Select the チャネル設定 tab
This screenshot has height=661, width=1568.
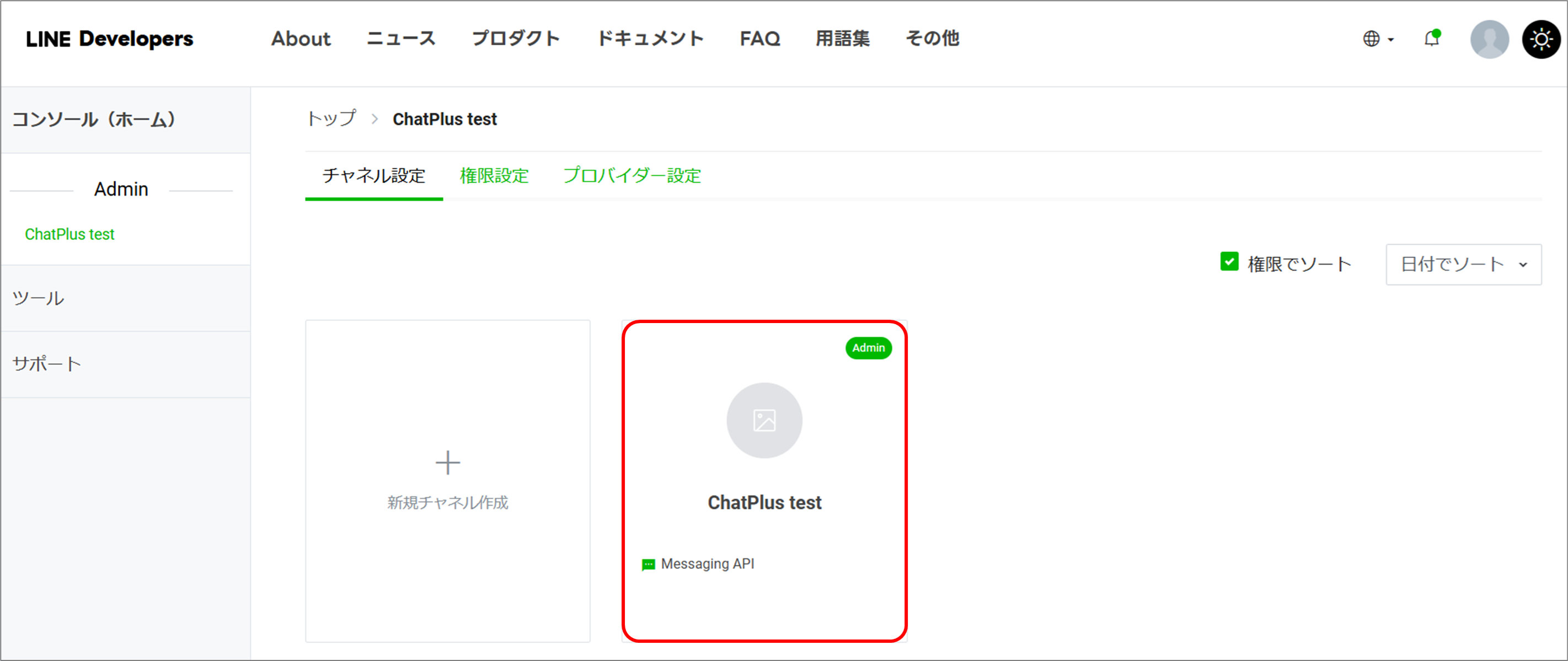pos(373,176)
